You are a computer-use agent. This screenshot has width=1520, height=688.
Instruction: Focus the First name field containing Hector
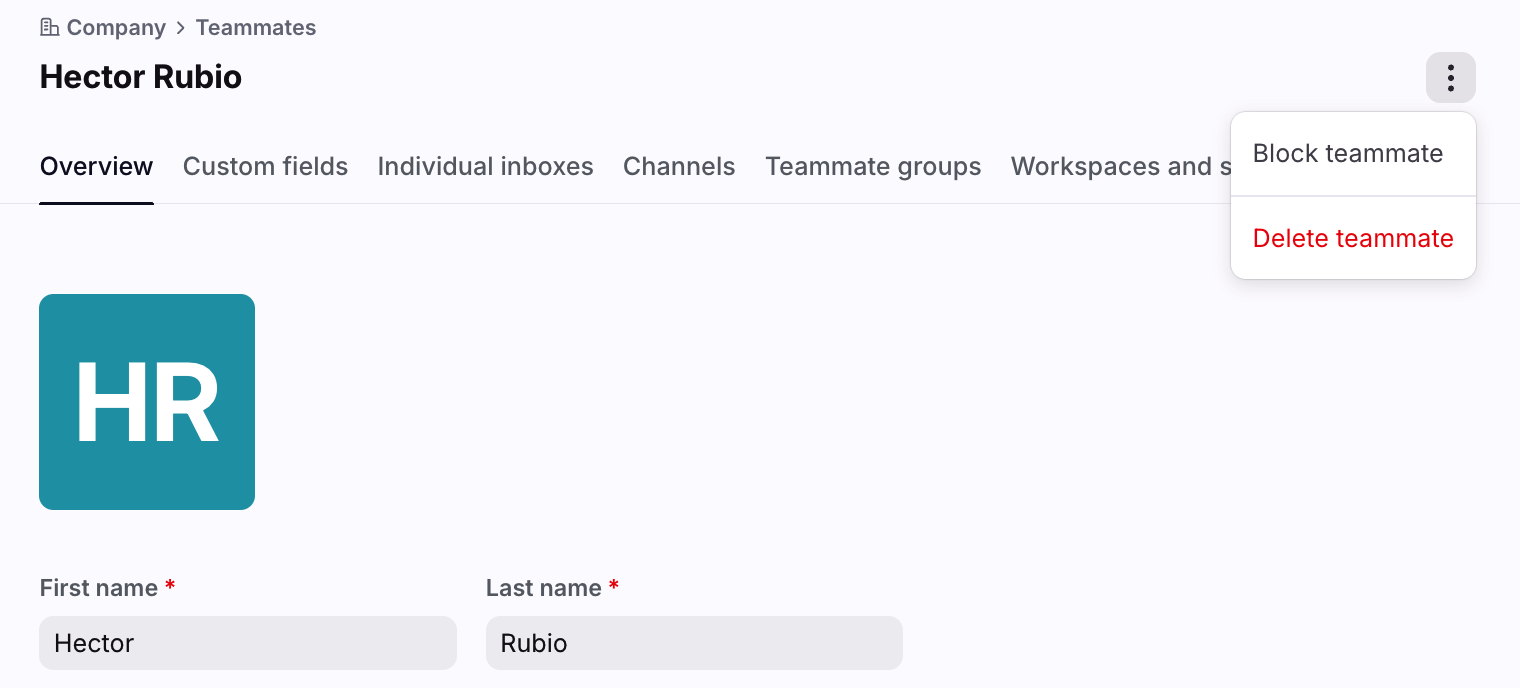point(248,643)
